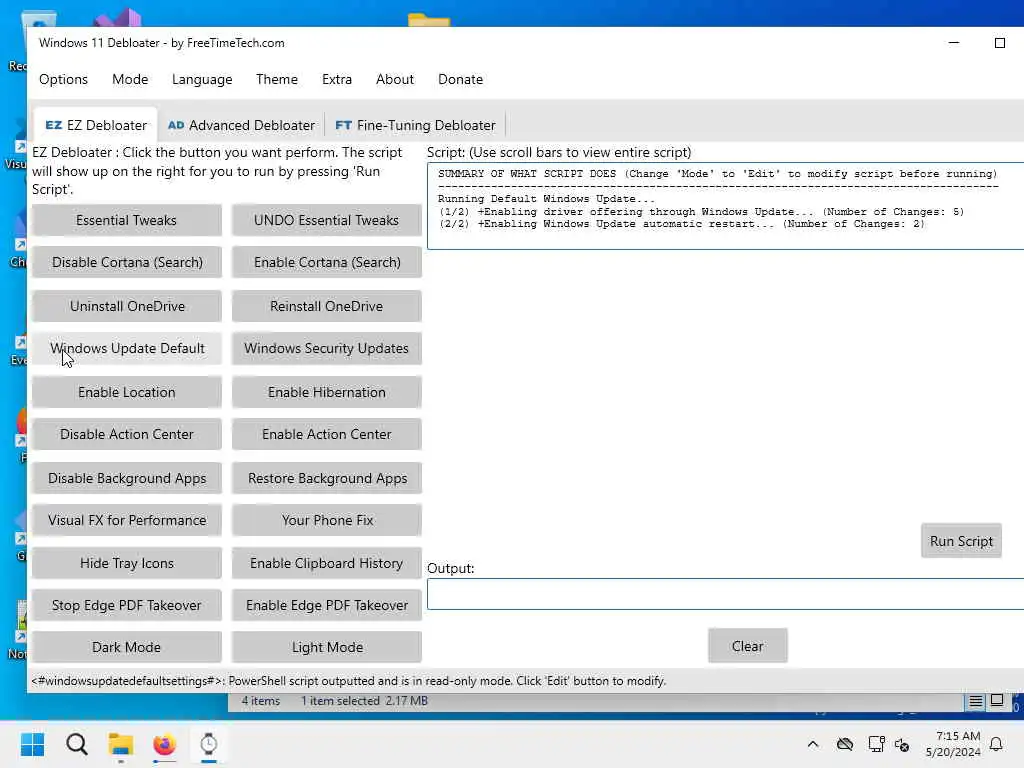
Task: Open the notifications bell
Action: [997, 744]
